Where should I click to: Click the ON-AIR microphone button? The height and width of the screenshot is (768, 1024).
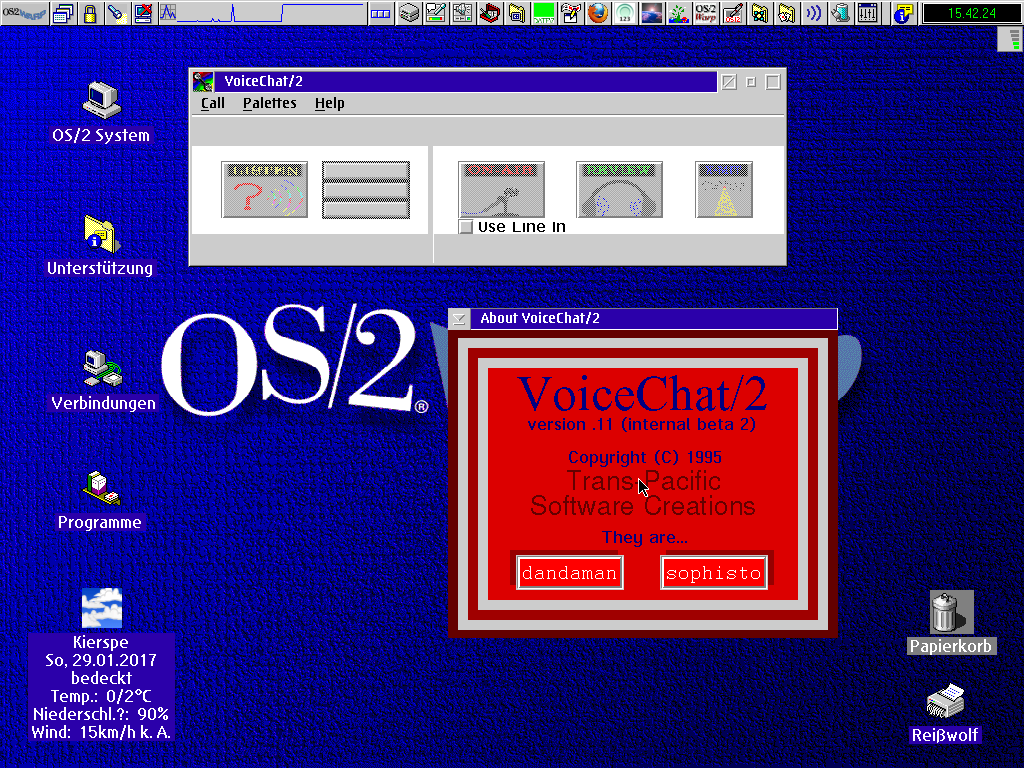coord(502,189)
